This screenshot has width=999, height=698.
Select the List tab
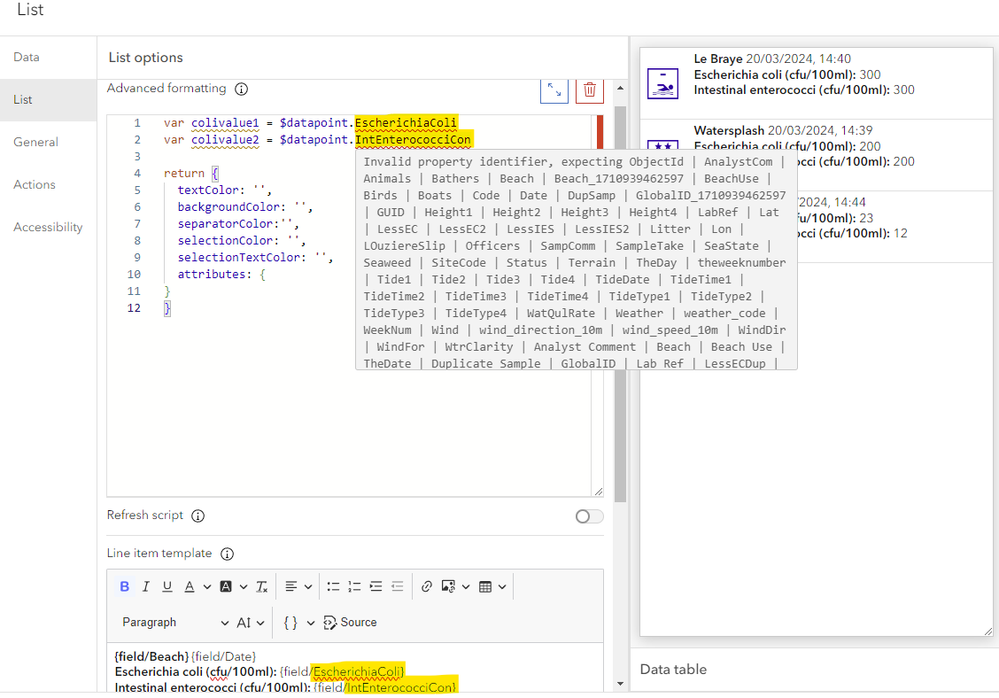(x=48, y=100)
